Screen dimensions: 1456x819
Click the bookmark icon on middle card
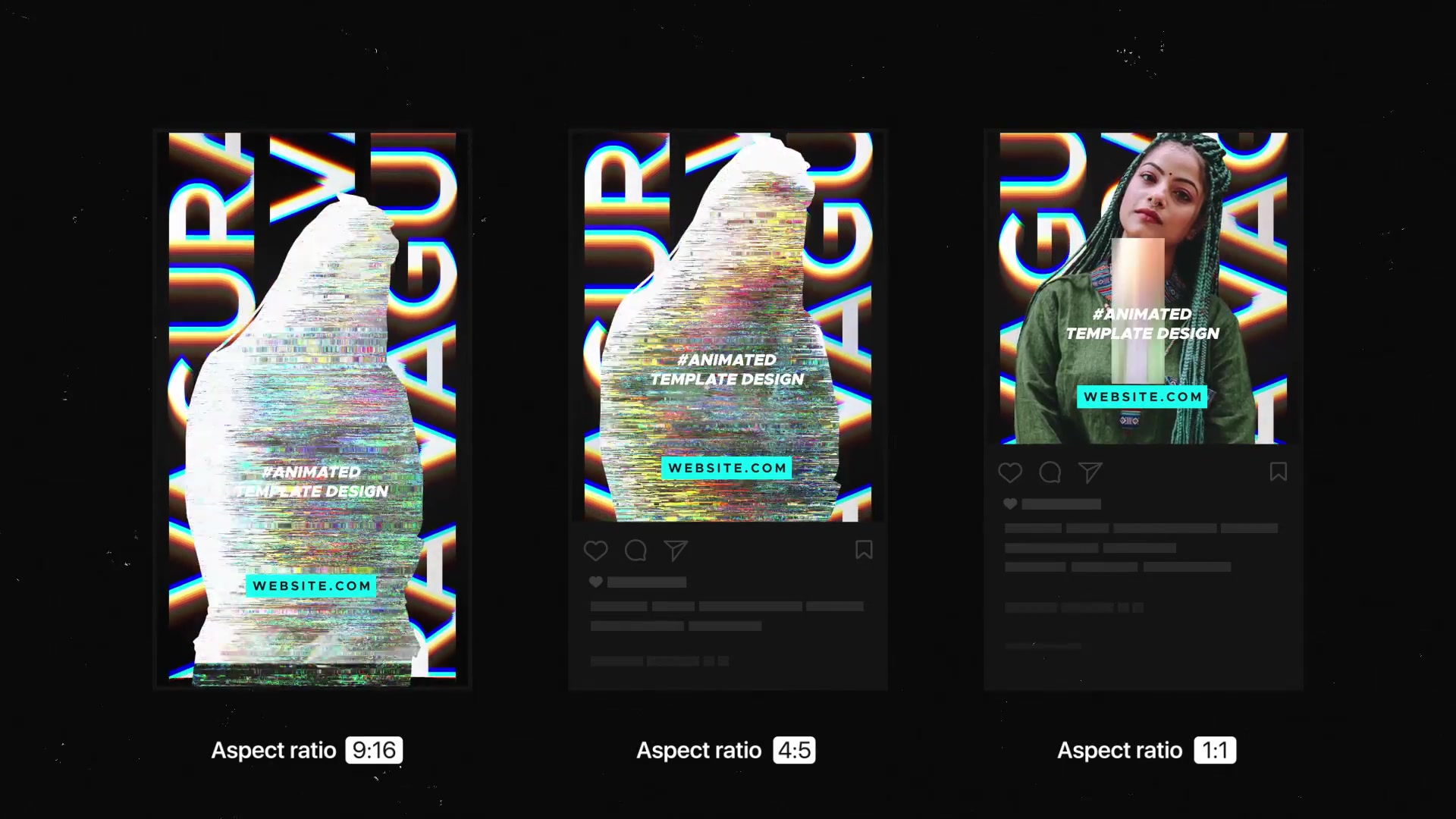tap(863, 549)
